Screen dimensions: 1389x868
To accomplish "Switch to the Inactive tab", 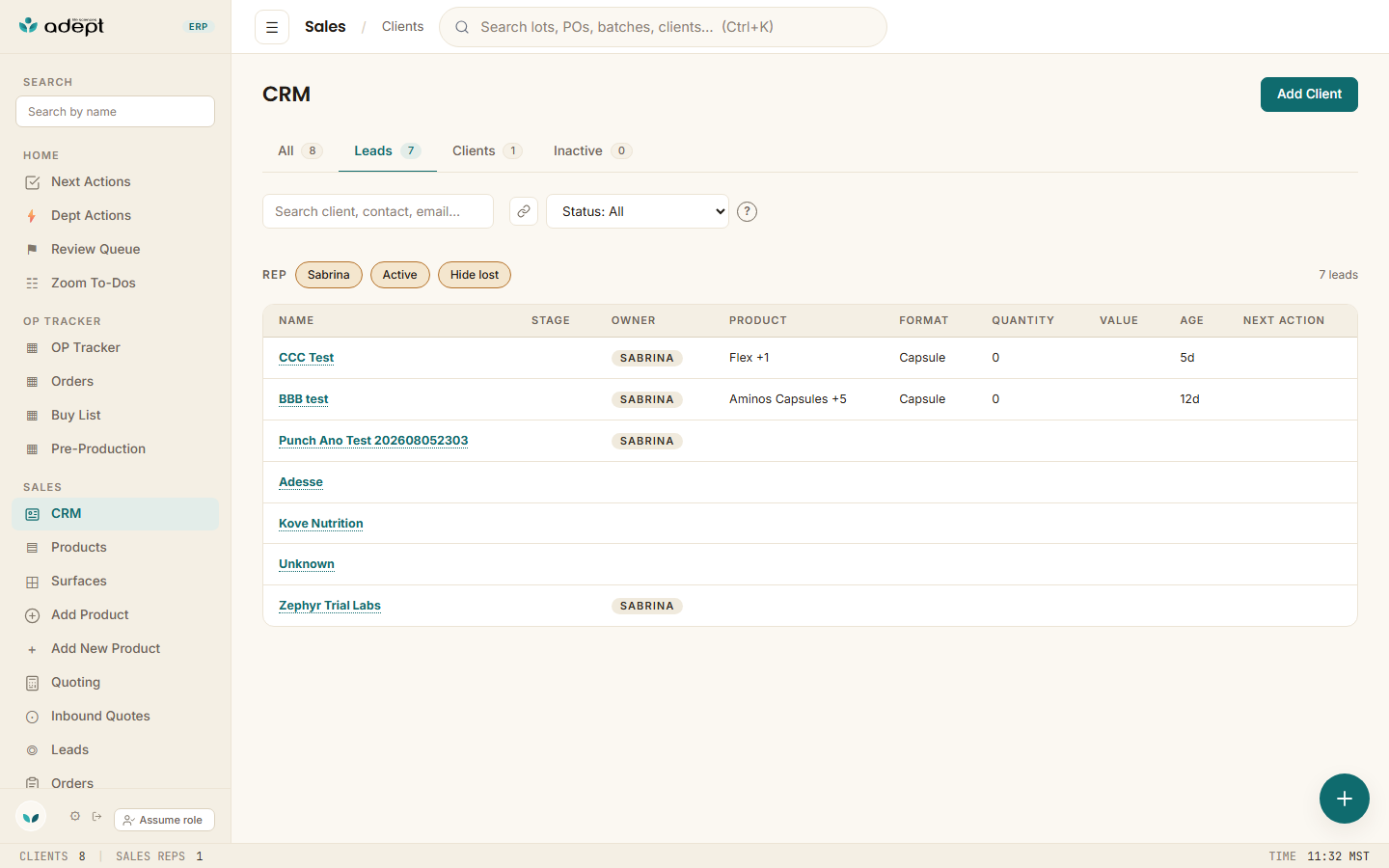I will point(592,150).
